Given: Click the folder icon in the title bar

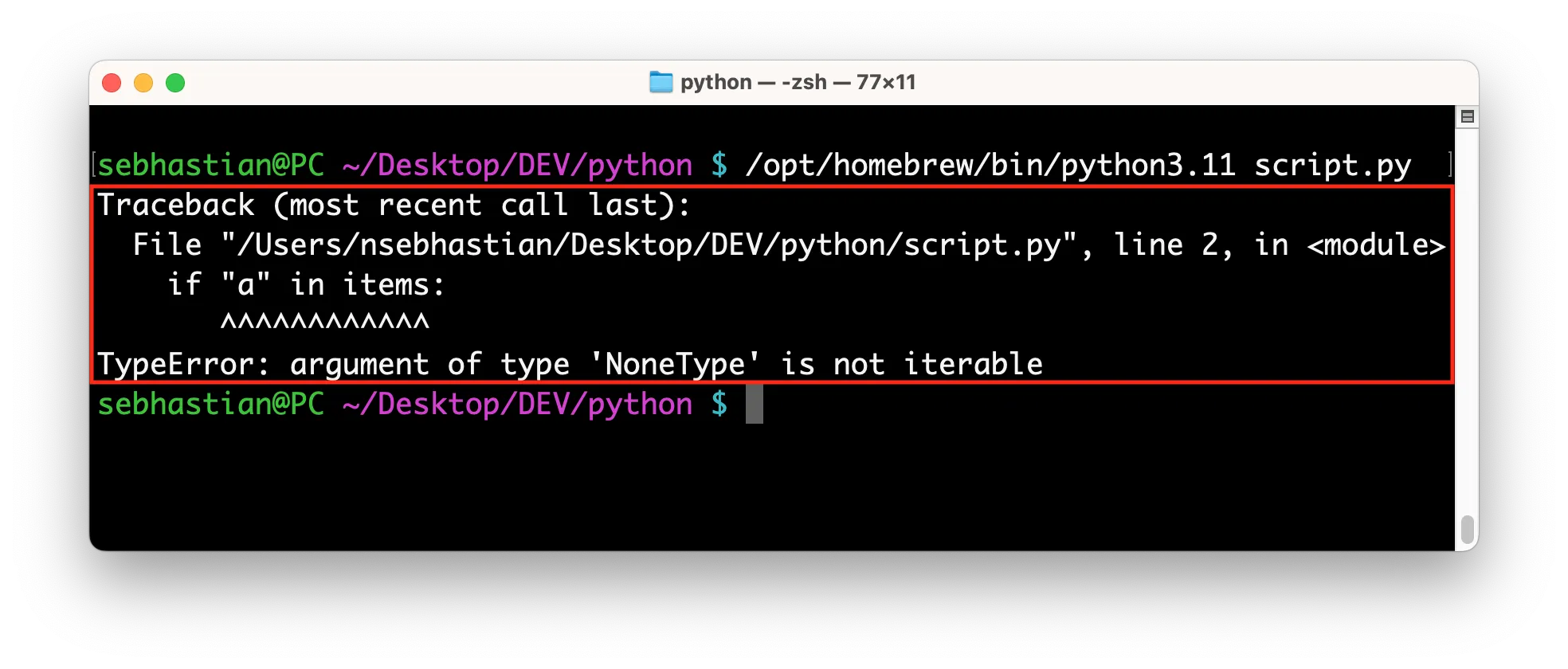Looking at the screenshot, I should point(661,82).
